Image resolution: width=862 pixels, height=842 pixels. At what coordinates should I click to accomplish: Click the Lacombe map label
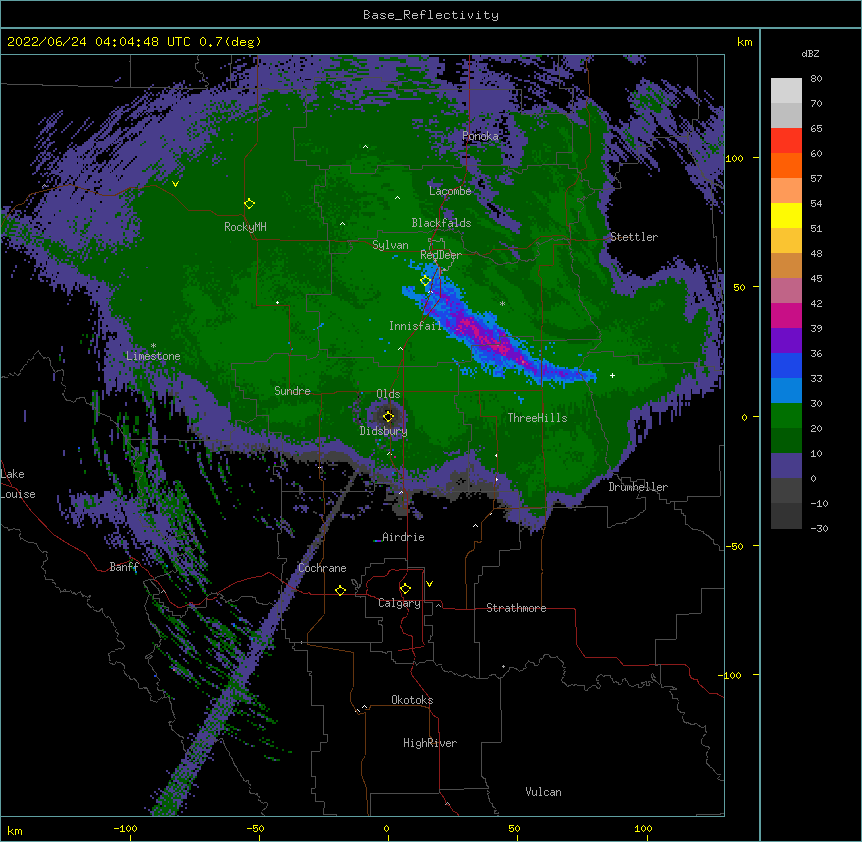[450, 191]
